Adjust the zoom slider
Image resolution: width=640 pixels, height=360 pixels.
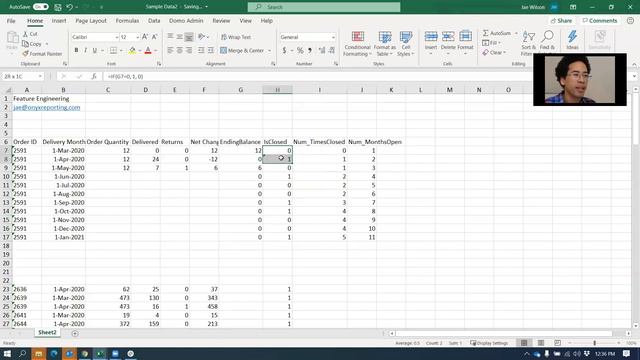(594, 343)
